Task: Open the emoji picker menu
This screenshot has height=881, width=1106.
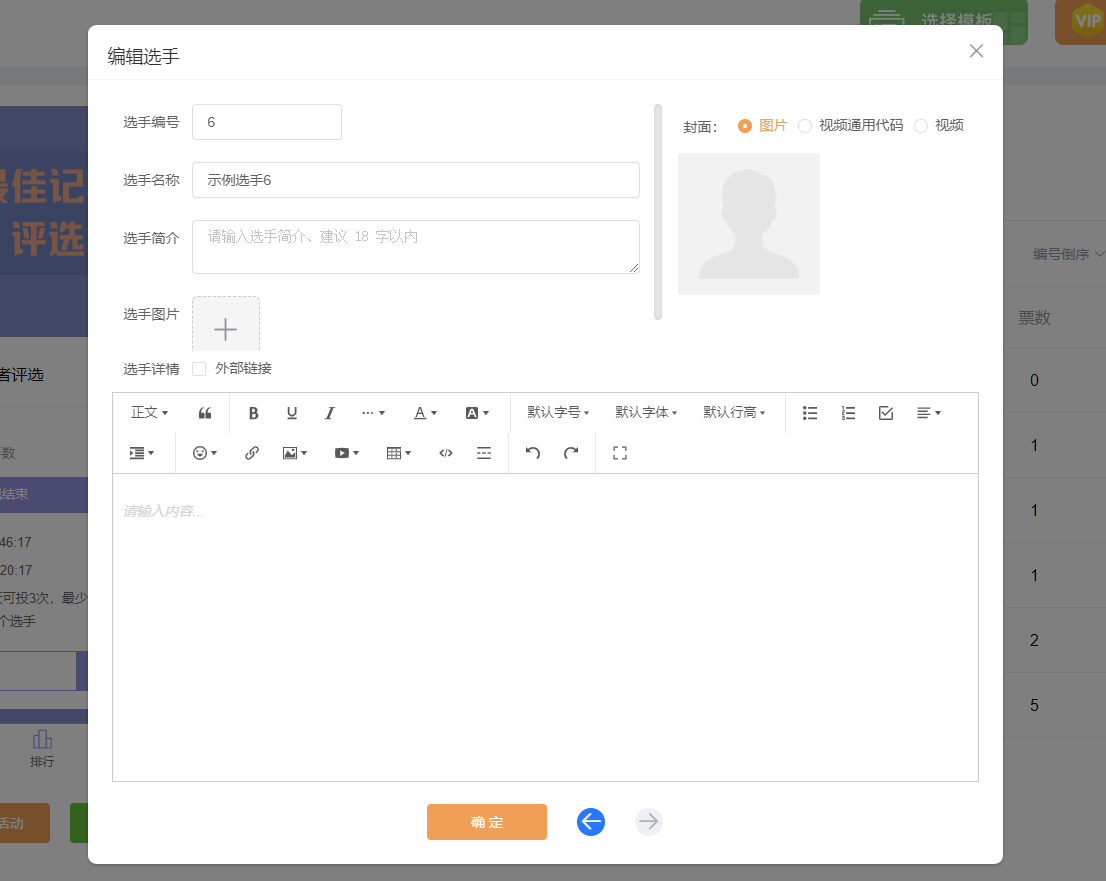Action: 205,453
